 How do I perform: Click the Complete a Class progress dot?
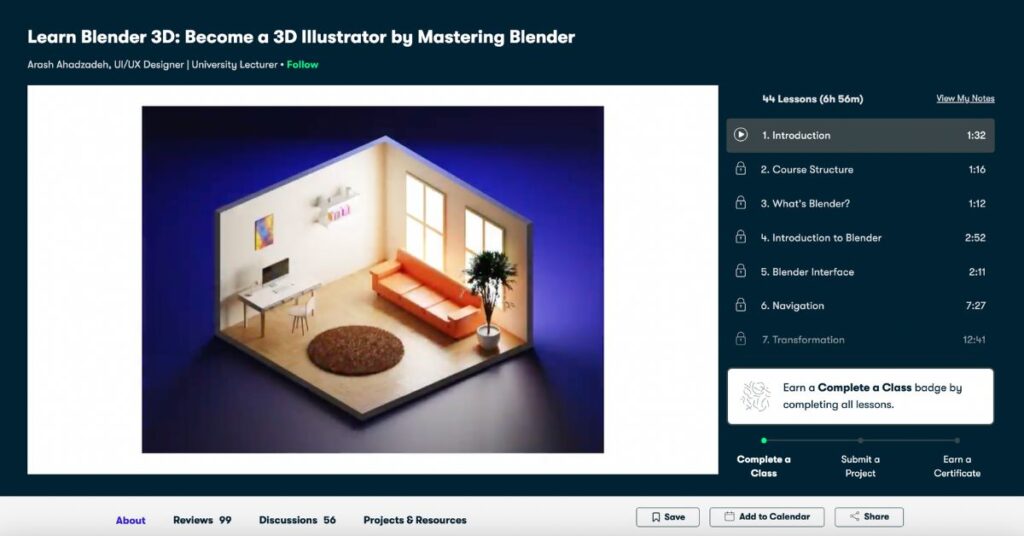pyautogui.click(x=763, y=441)
